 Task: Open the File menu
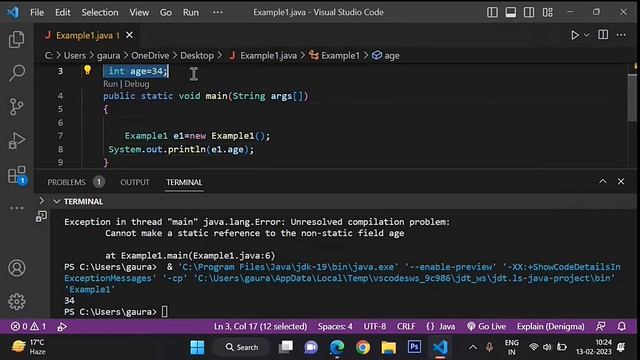point(37,12)
